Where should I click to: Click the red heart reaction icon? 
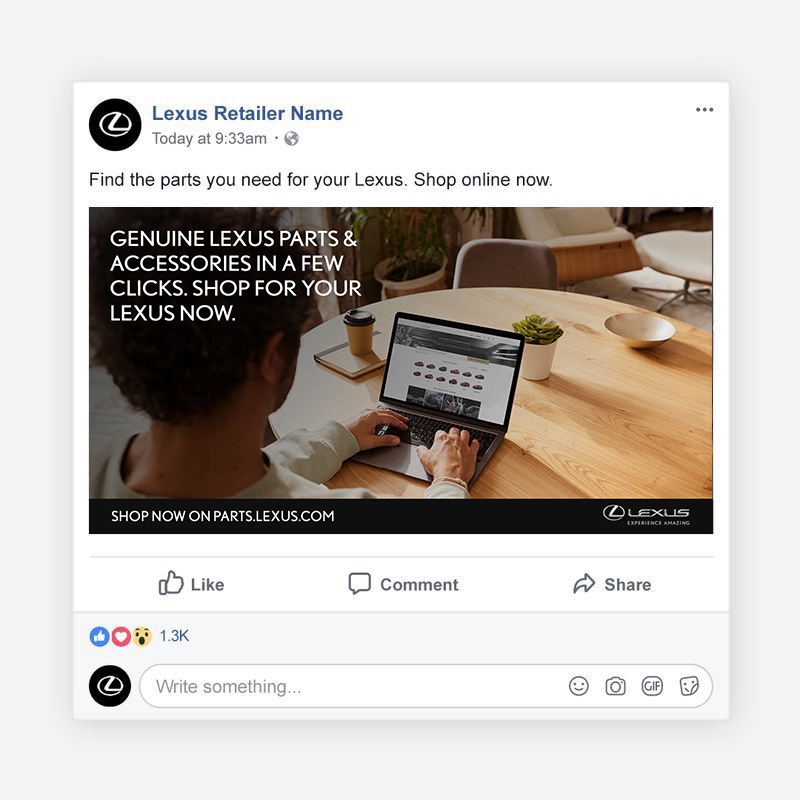(x=121, y=636)
